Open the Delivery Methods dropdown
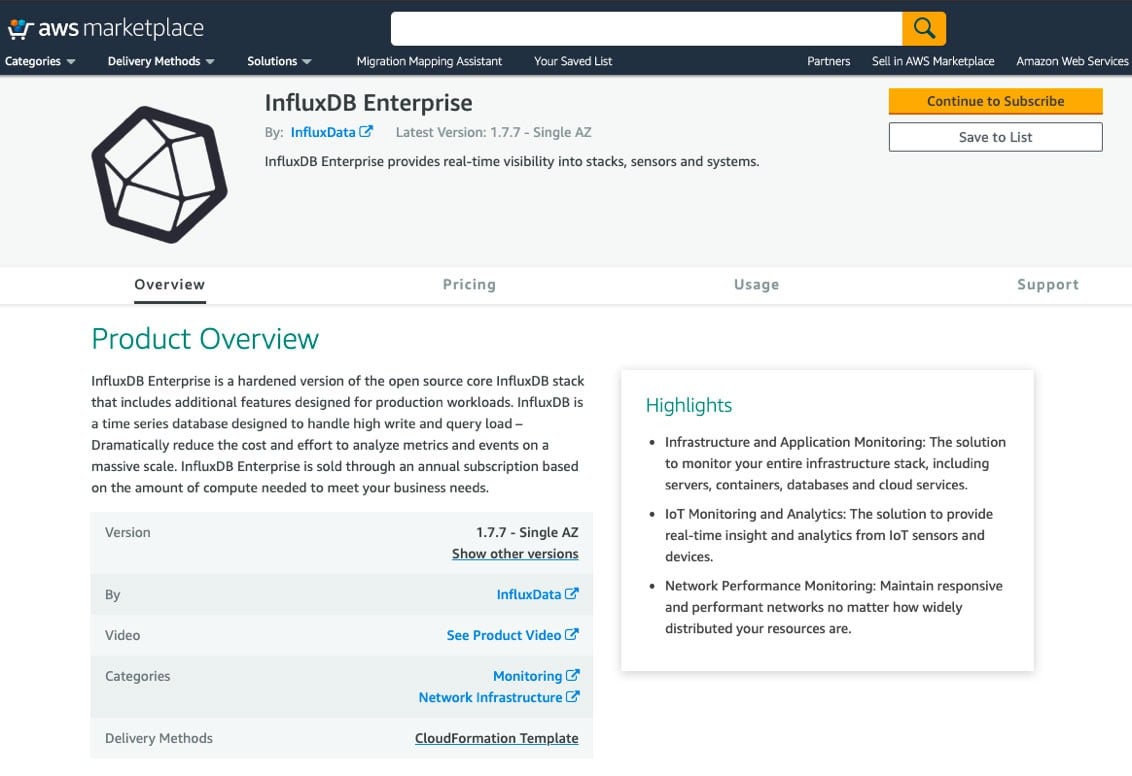 pos(160,61)
